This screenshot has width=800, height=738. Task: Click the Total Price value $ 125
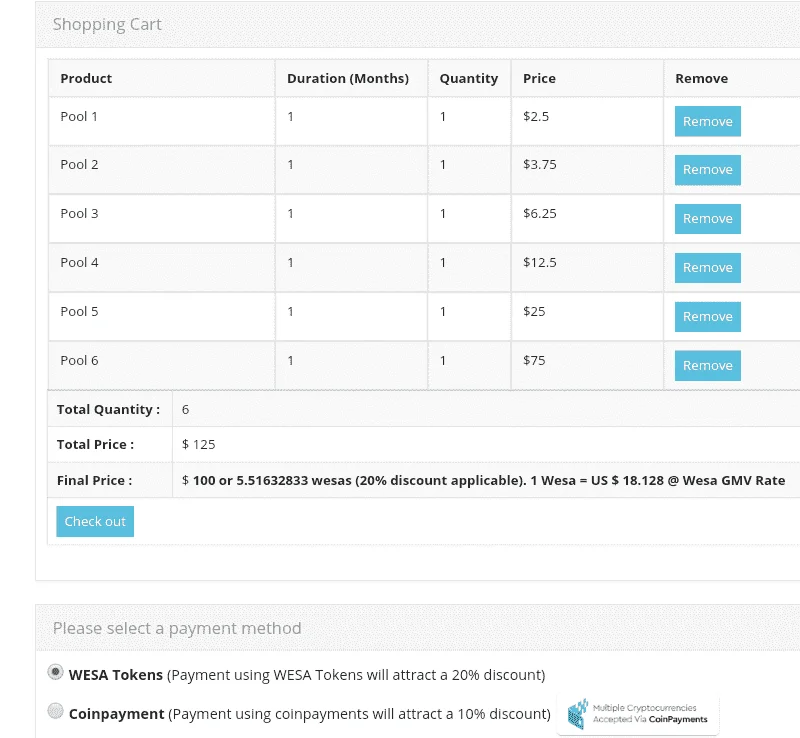(x=198, y=445)
